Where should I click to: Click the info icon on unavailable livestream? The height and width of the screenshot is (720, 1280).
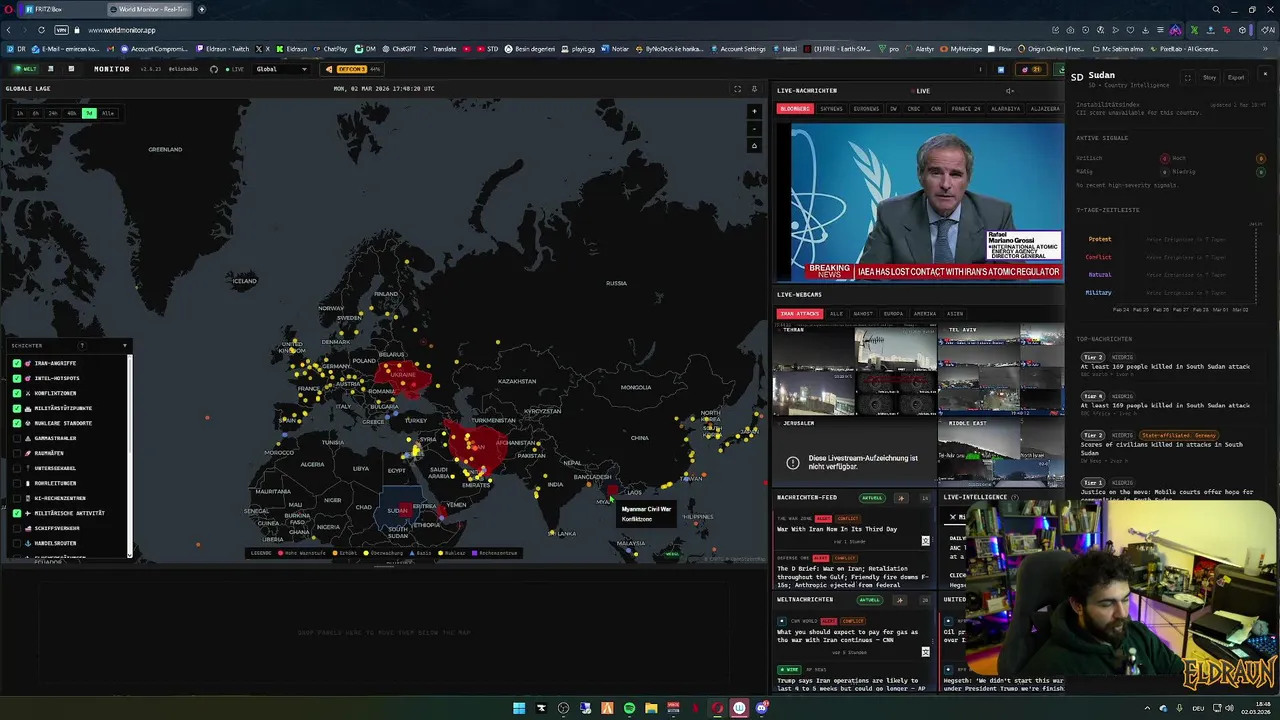tap(793, 463)
